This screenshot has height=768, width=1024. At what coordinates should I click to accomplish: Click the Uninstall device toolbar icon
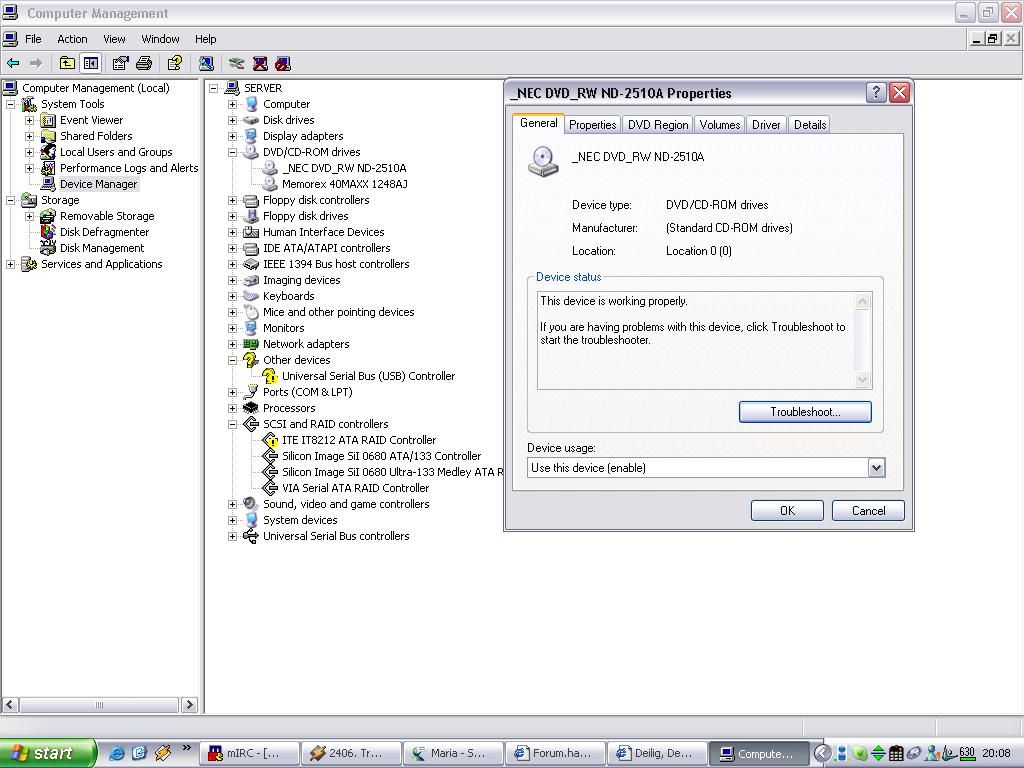point(260,63)
